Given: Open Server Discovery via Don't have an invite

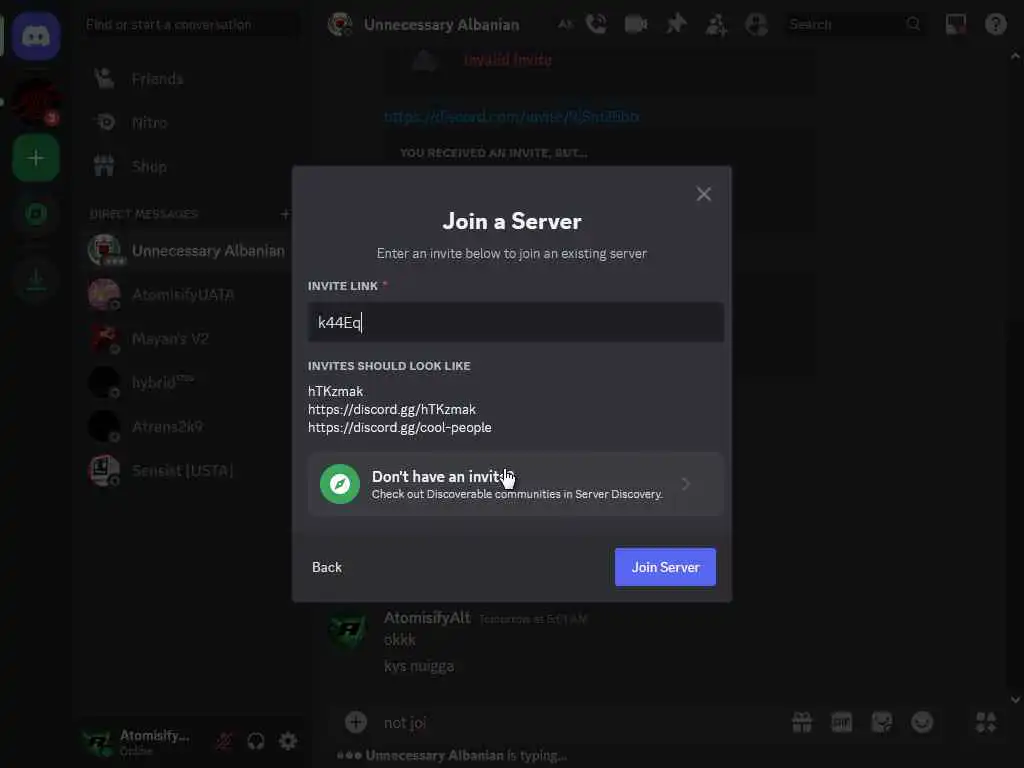Looking at the screenshot, I should (x=515, y=484).
